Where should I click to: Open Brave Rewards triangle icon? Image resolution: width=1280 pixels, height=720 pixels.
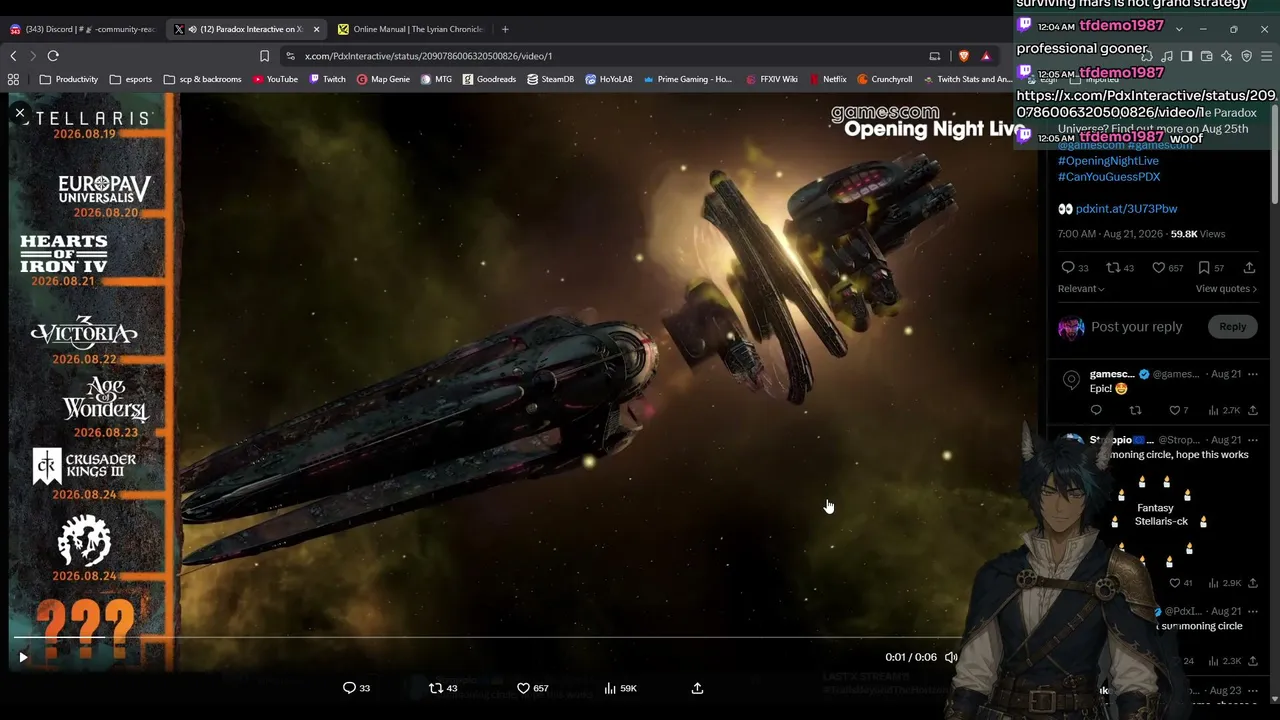986,56
